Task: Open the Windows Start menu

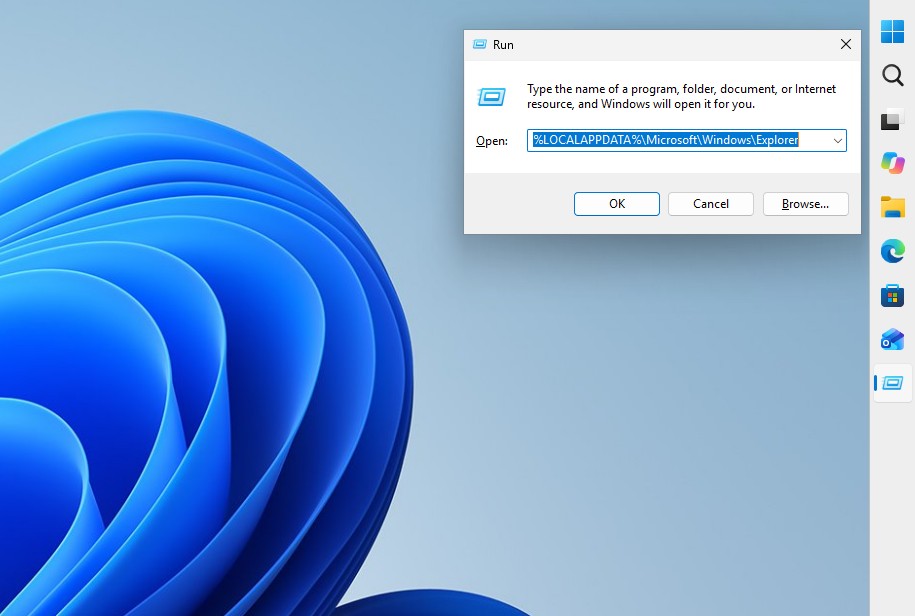Action: [892, 32]
